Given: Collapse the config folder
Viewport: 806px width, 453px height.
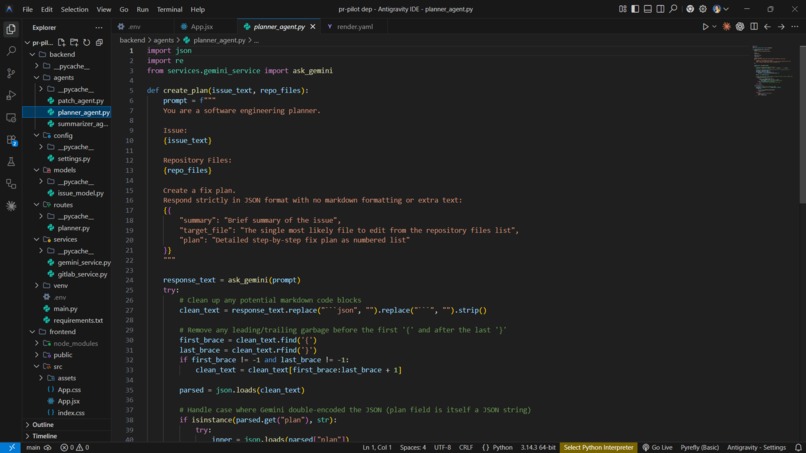Looking at the screenshot, I should pos(36,135).
